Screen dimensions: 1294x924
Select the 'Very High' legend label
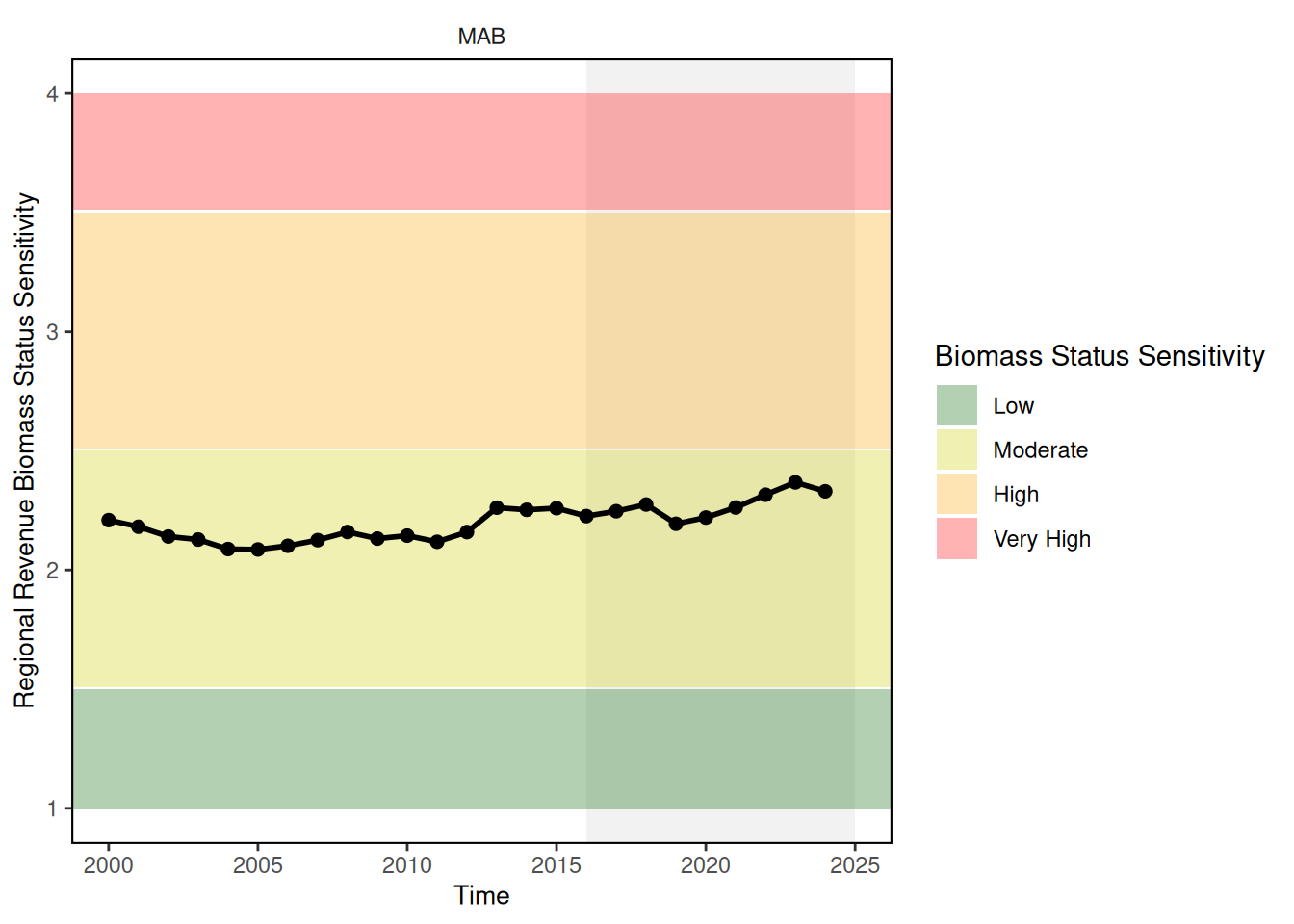point(1042,539)
